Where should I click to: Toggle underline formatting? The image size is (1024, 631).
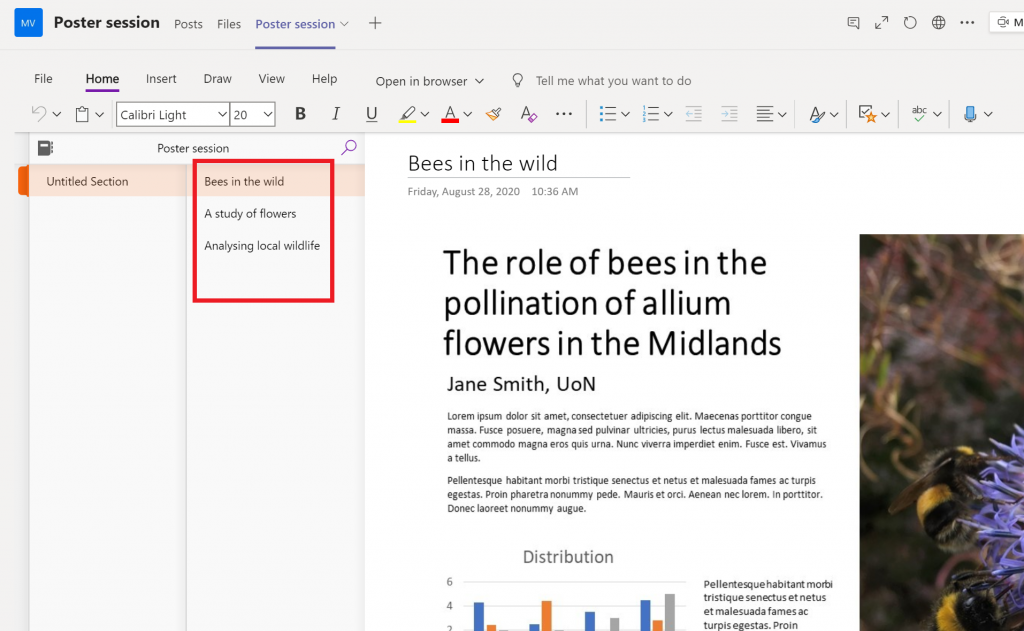tap(372, 114)
